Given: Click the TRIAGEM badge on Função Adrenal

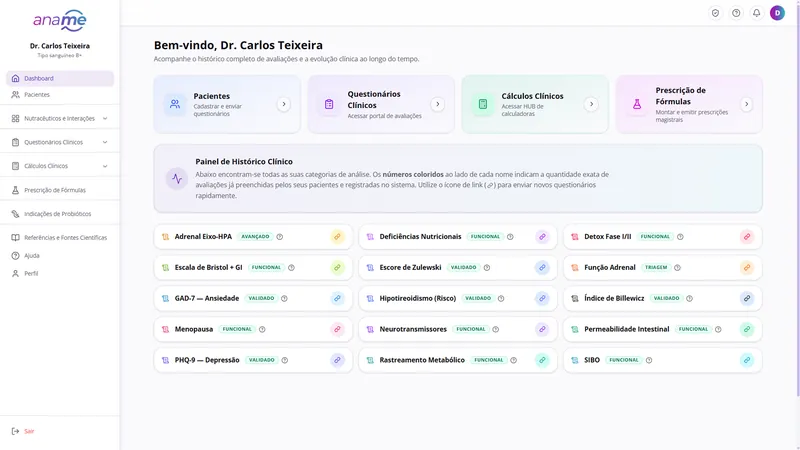Looking at the screenshot, I should click(656, 267).
